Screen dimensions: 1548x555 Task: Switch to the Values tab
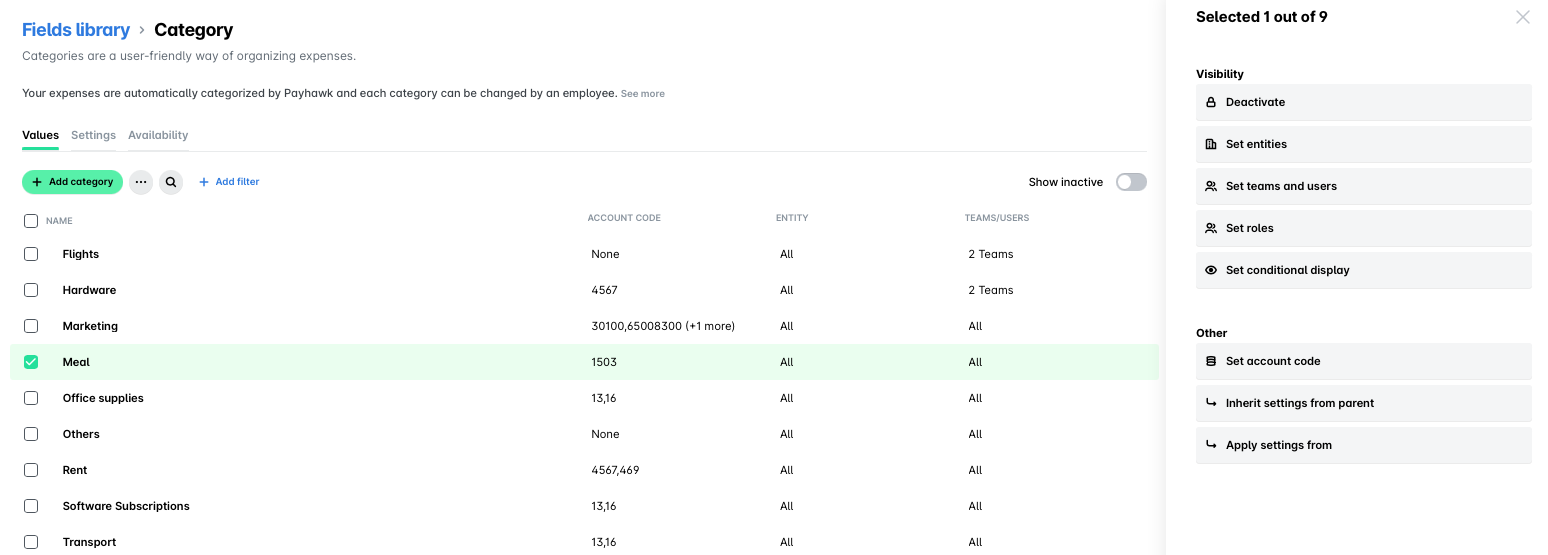click(40, 135)
